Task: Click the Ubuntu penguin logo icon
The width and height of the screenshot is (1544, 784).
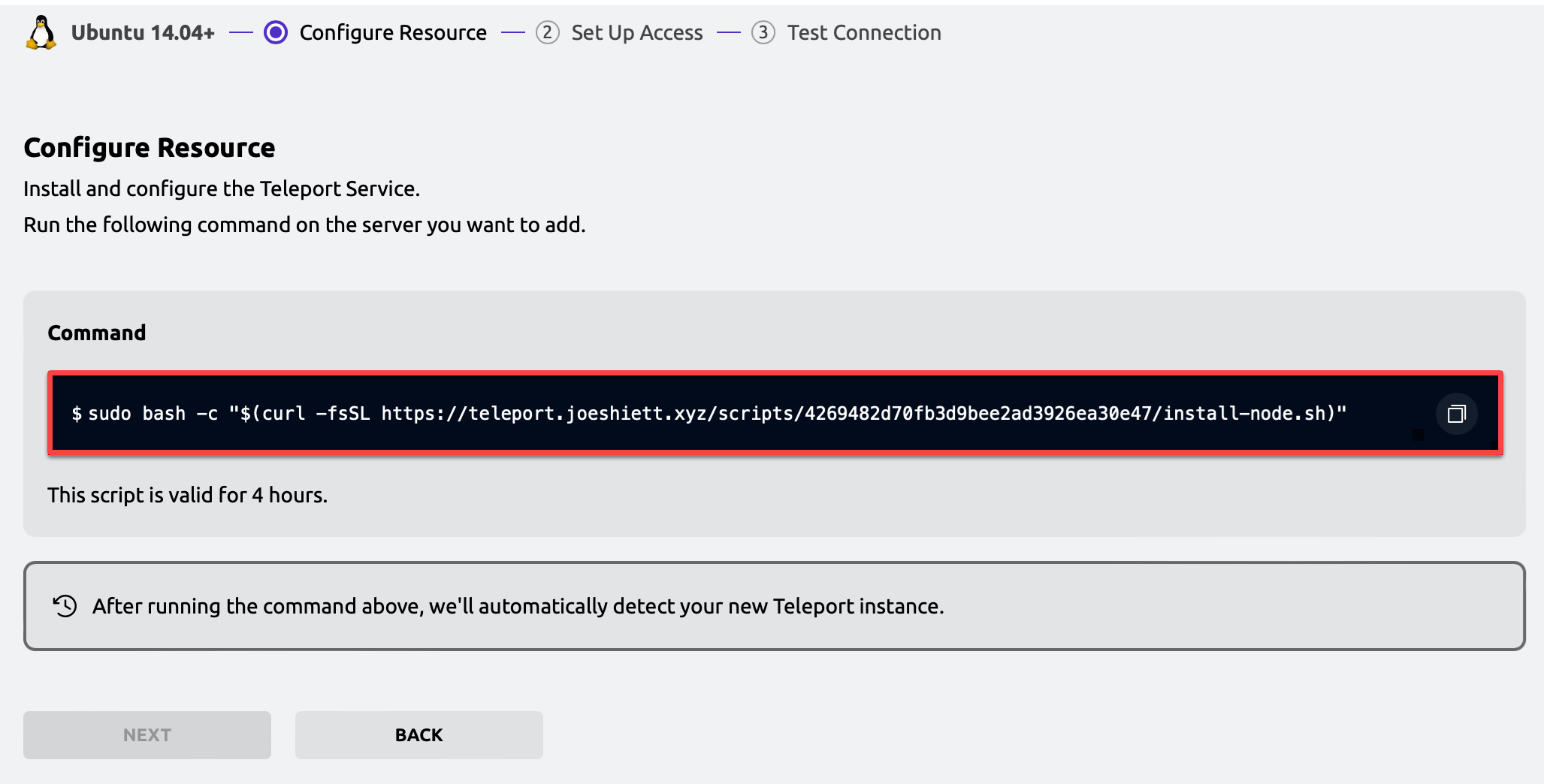Action: tap(41, 33)
